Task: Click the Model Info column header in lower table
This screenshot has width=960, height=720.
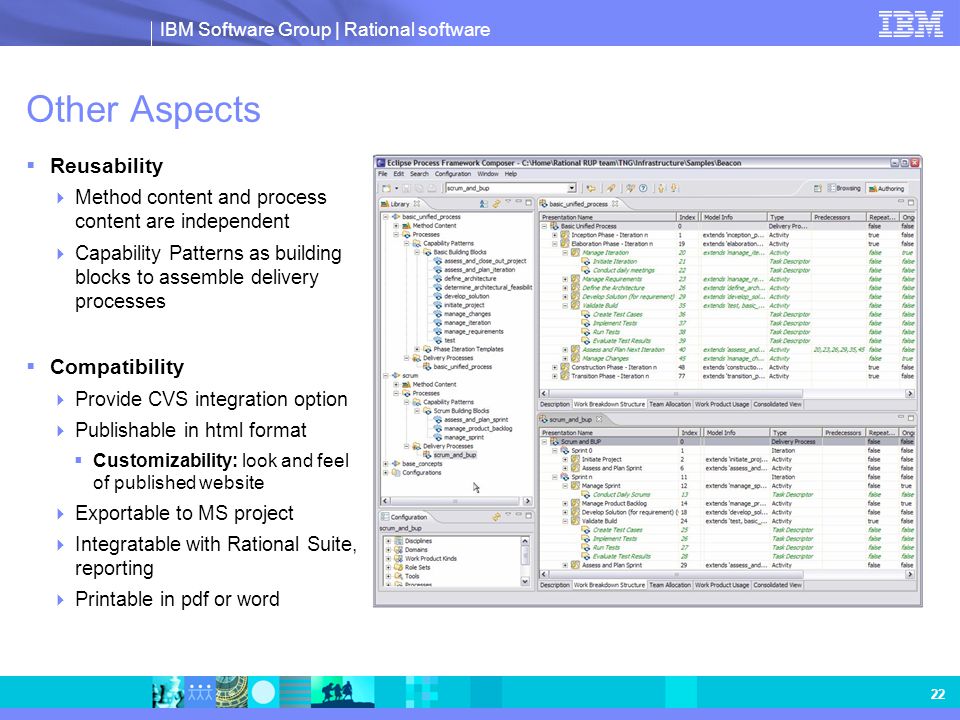Action: pyautogui.click(x=735, y=433)
